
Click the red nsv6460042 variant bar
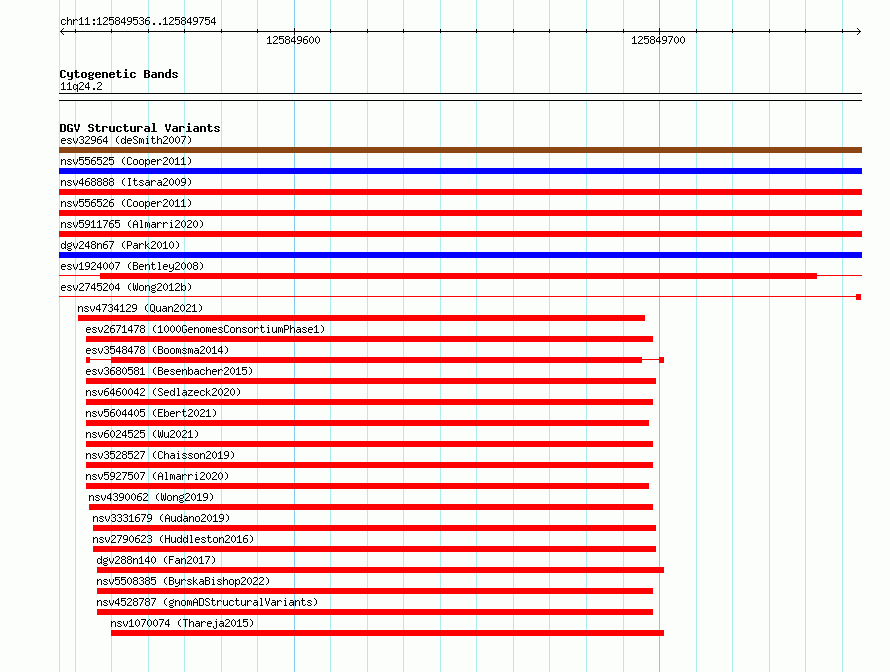(370, 402)
